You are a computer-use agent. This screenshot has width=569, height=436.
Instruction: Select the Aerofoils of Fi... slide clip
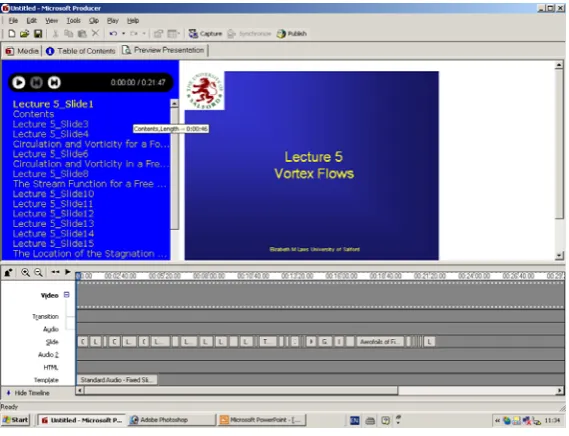tap(380, 342)
